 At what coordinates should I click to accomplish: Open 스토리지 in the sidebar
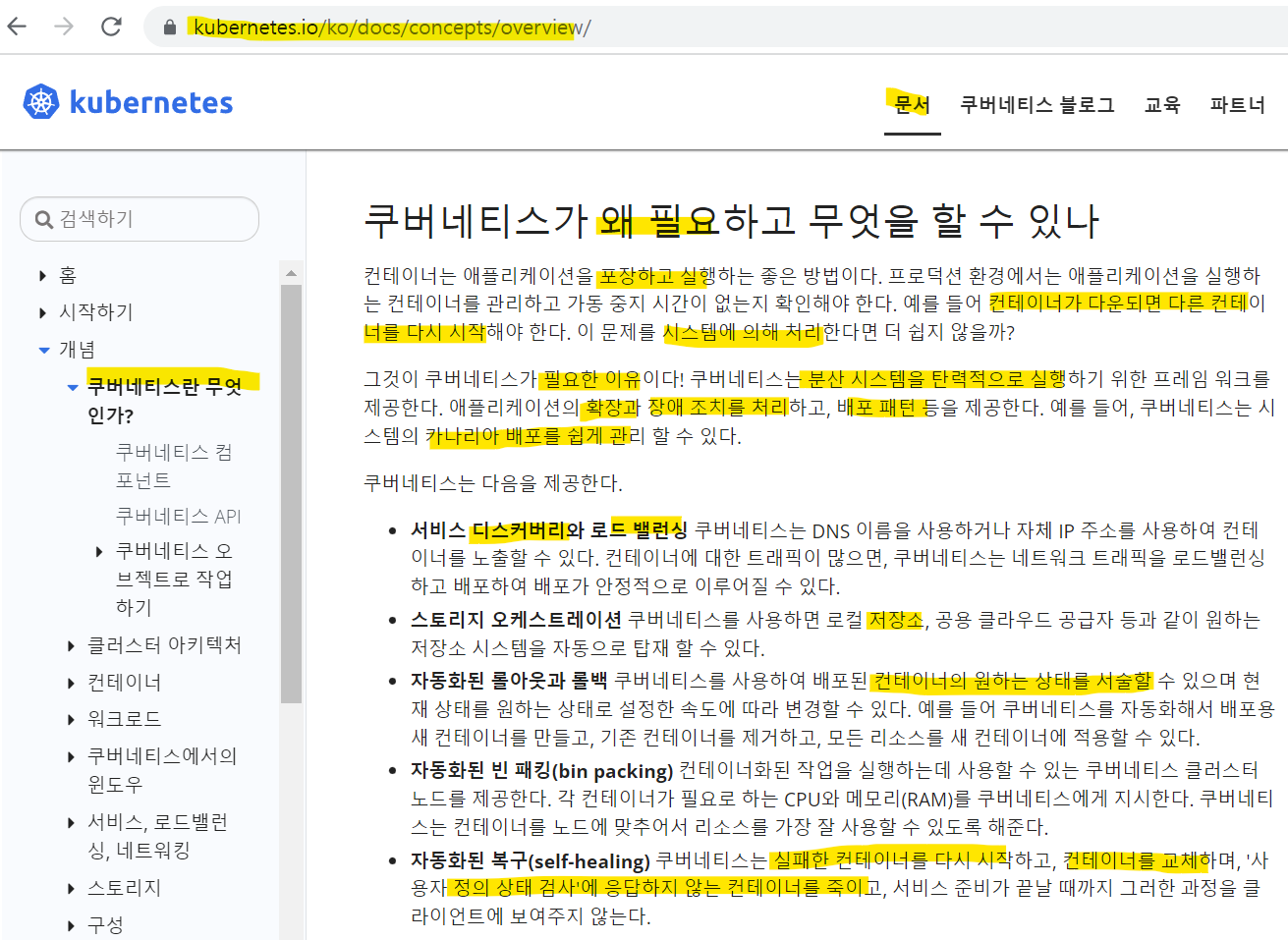pyautogui.click(x=125, y=888)
